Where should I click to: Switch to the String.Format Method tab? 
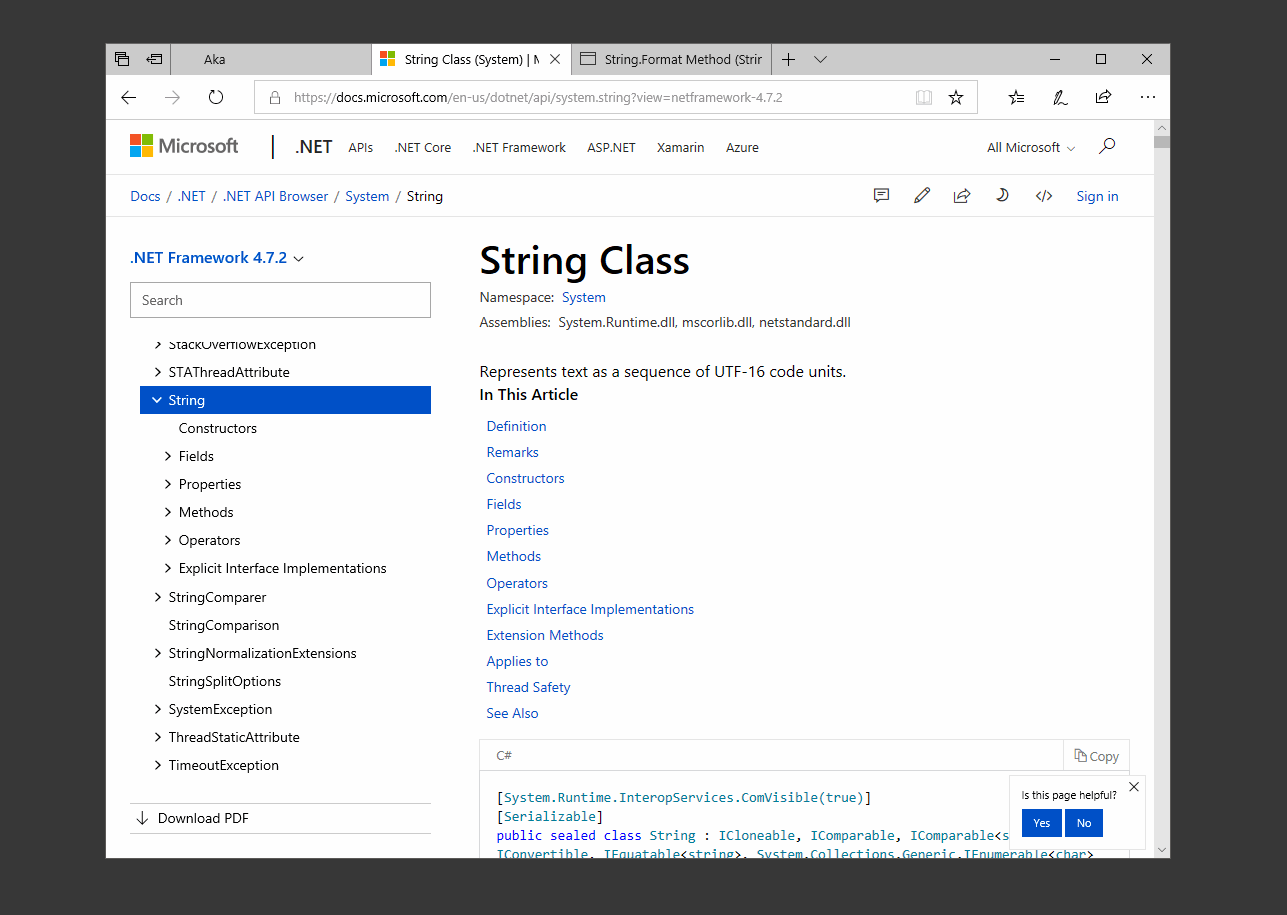pos(671,59)
